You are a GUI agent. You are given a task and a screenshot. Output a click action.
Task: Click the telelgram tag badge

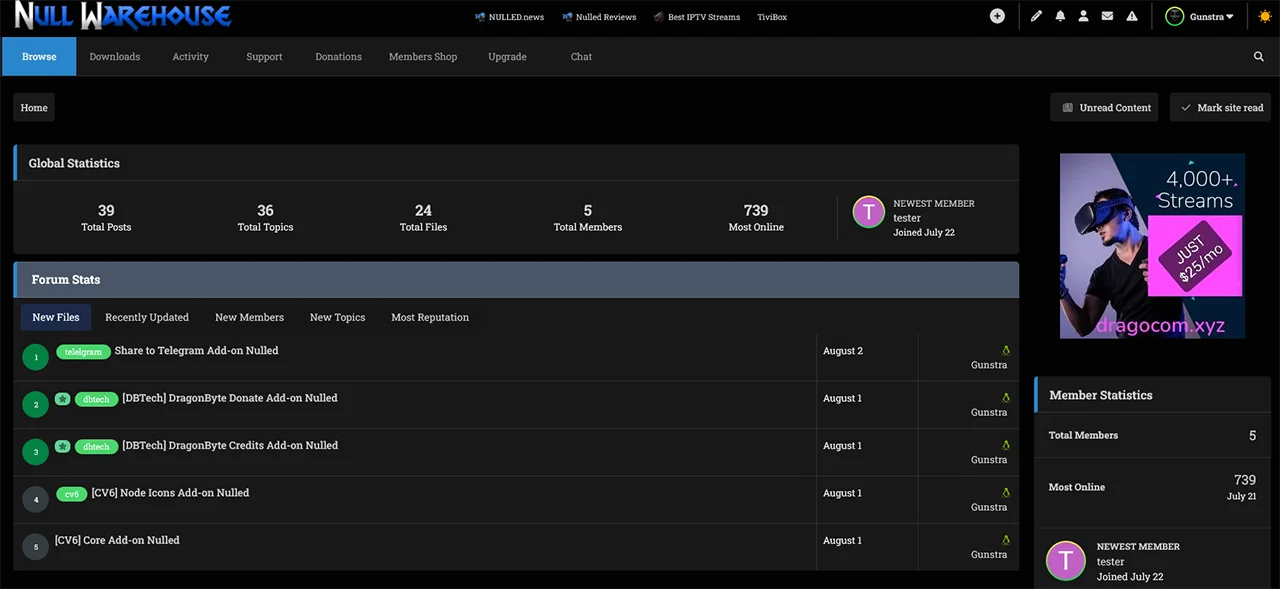83,352
